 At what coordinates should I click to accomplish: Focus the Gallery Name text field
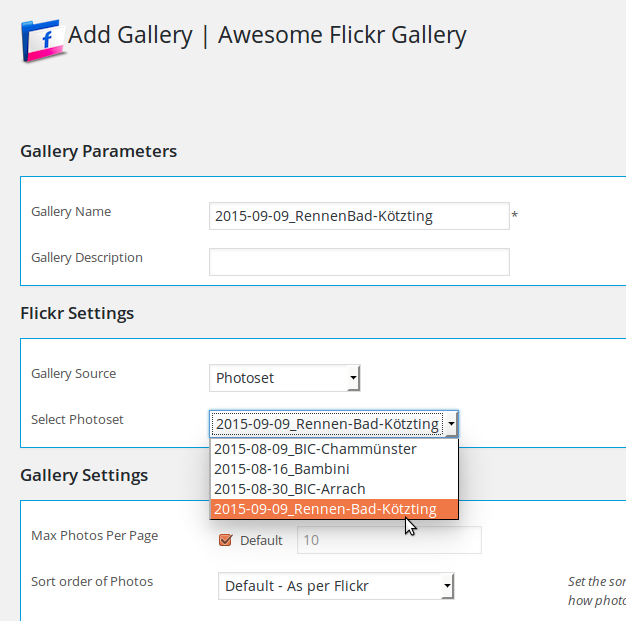[x=359, y=216]
